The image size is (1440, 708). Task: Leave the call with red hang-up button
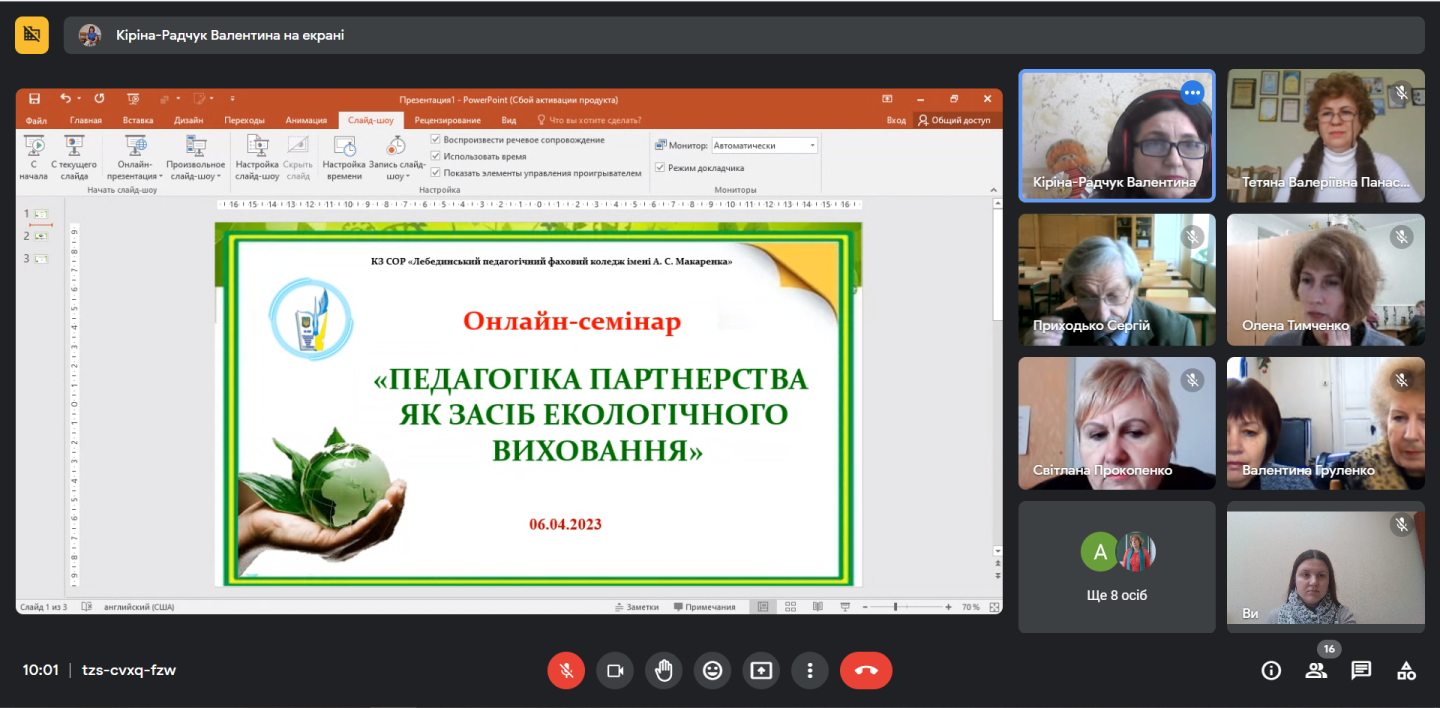click(866, 670)
